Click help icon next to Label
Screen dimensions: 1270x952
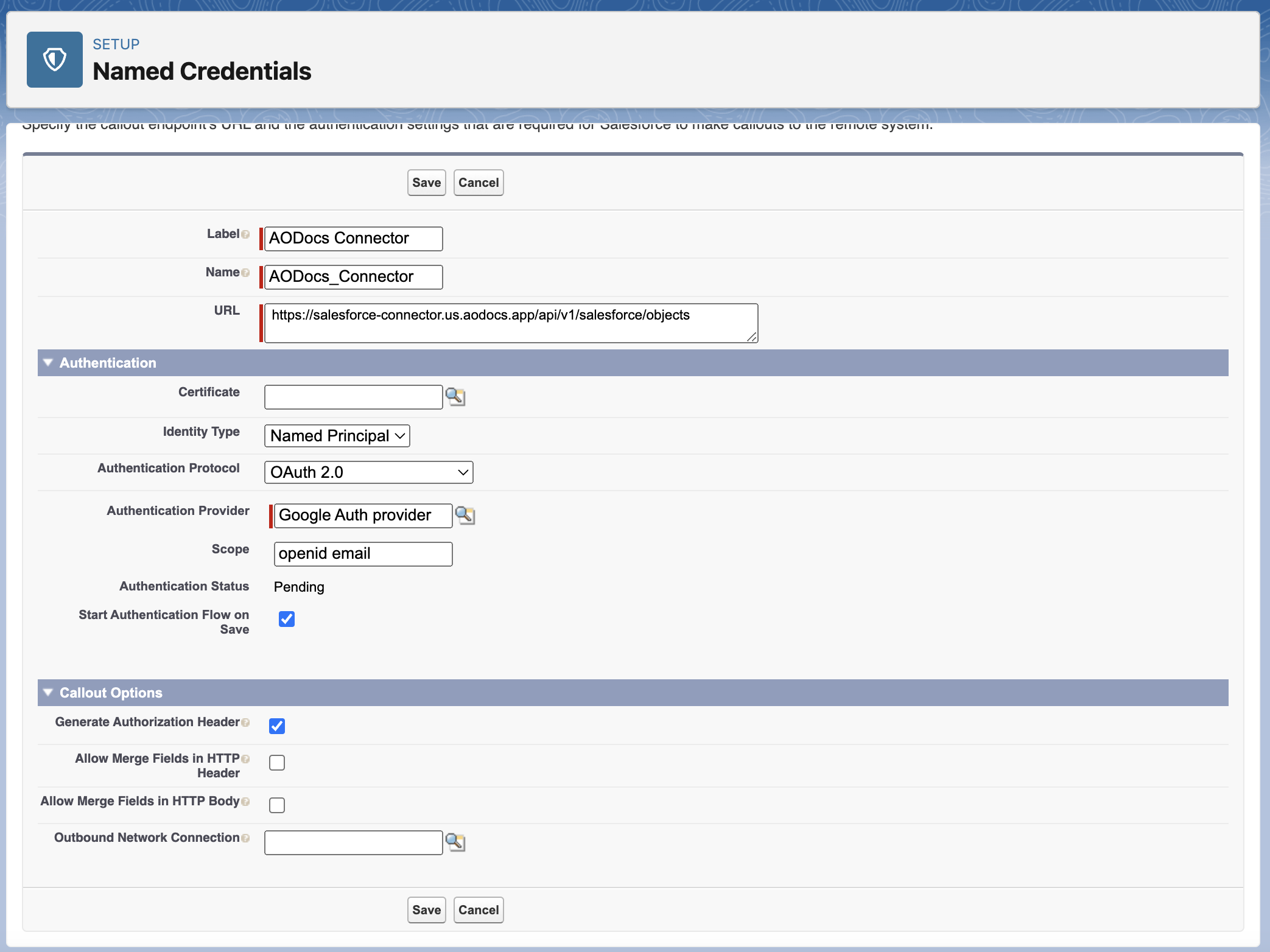click(245, 234)
